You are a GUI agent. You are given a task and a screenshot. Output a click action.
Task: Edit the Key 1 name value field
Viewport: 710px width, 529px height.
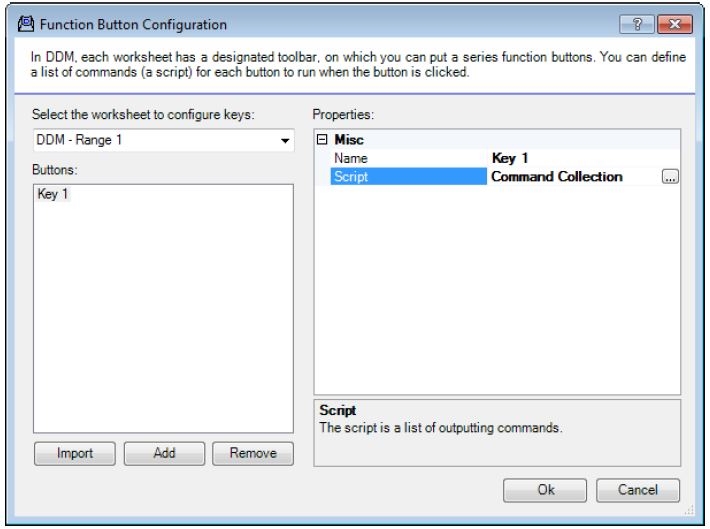[x=585, y=158]
